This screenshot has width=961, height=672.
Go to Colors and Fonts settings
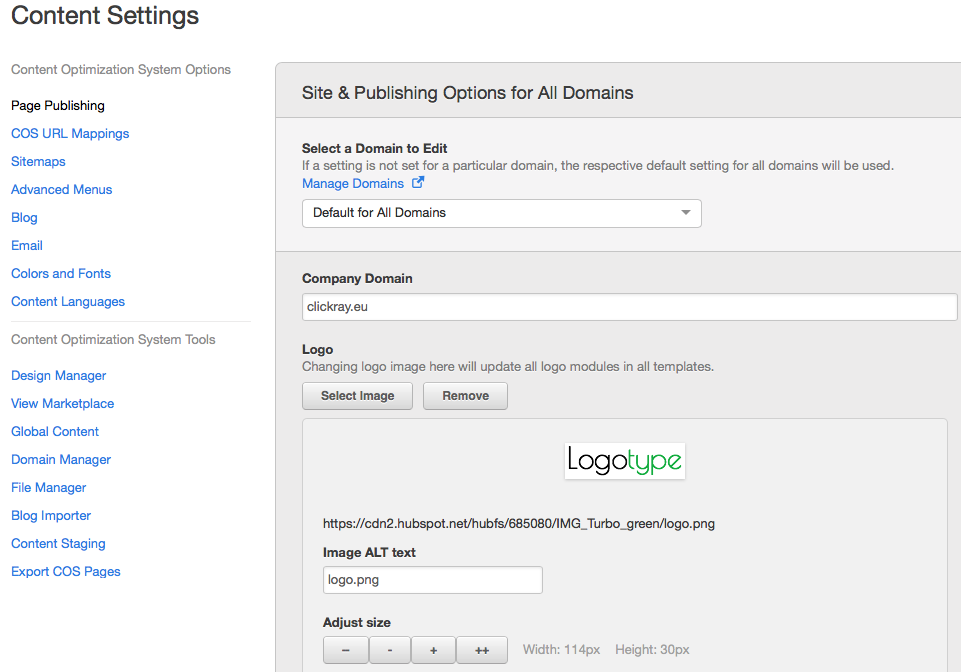(x=61, y=273)
